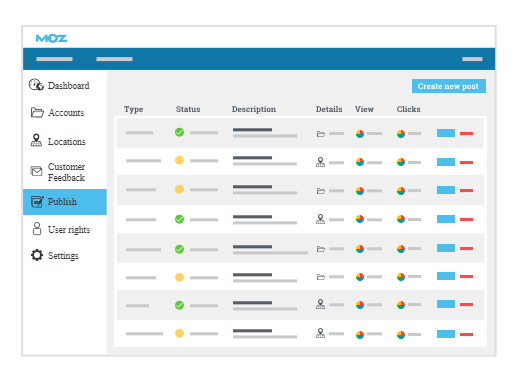Click the yellow status dot in sixth row
The height and width of the screenshot is (384, 517).
pos(179,277)
